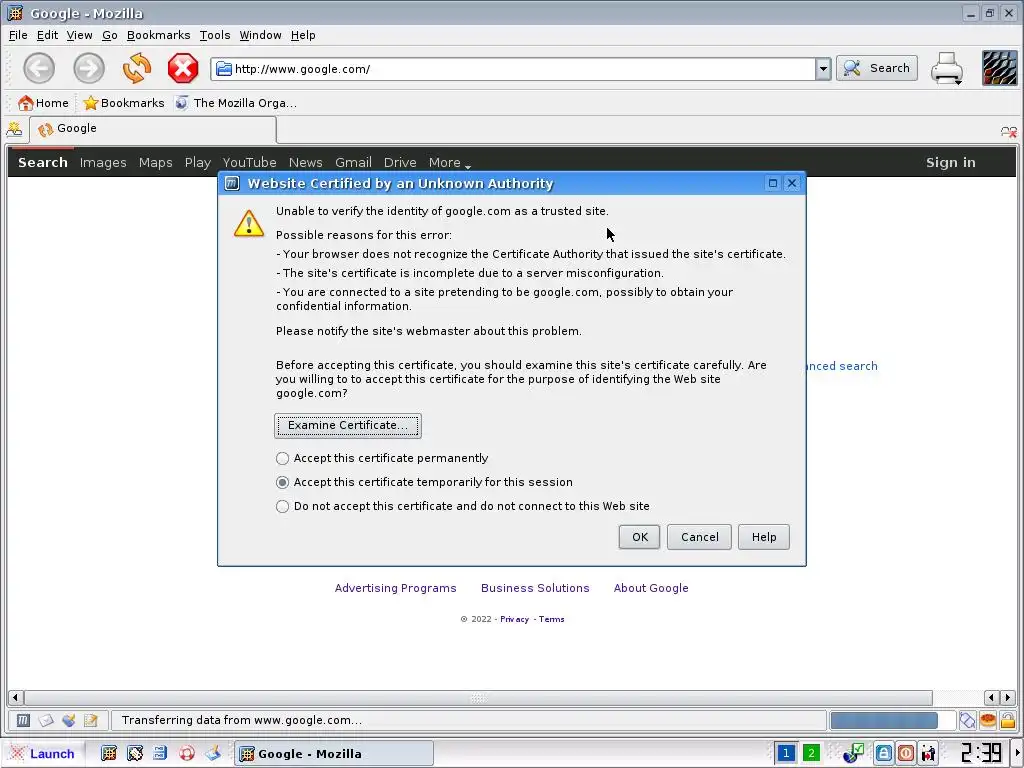Open the URL history dropdown arrow
Image resolution: width=1024 pixels, height=768 pixels.
[823, 69]
